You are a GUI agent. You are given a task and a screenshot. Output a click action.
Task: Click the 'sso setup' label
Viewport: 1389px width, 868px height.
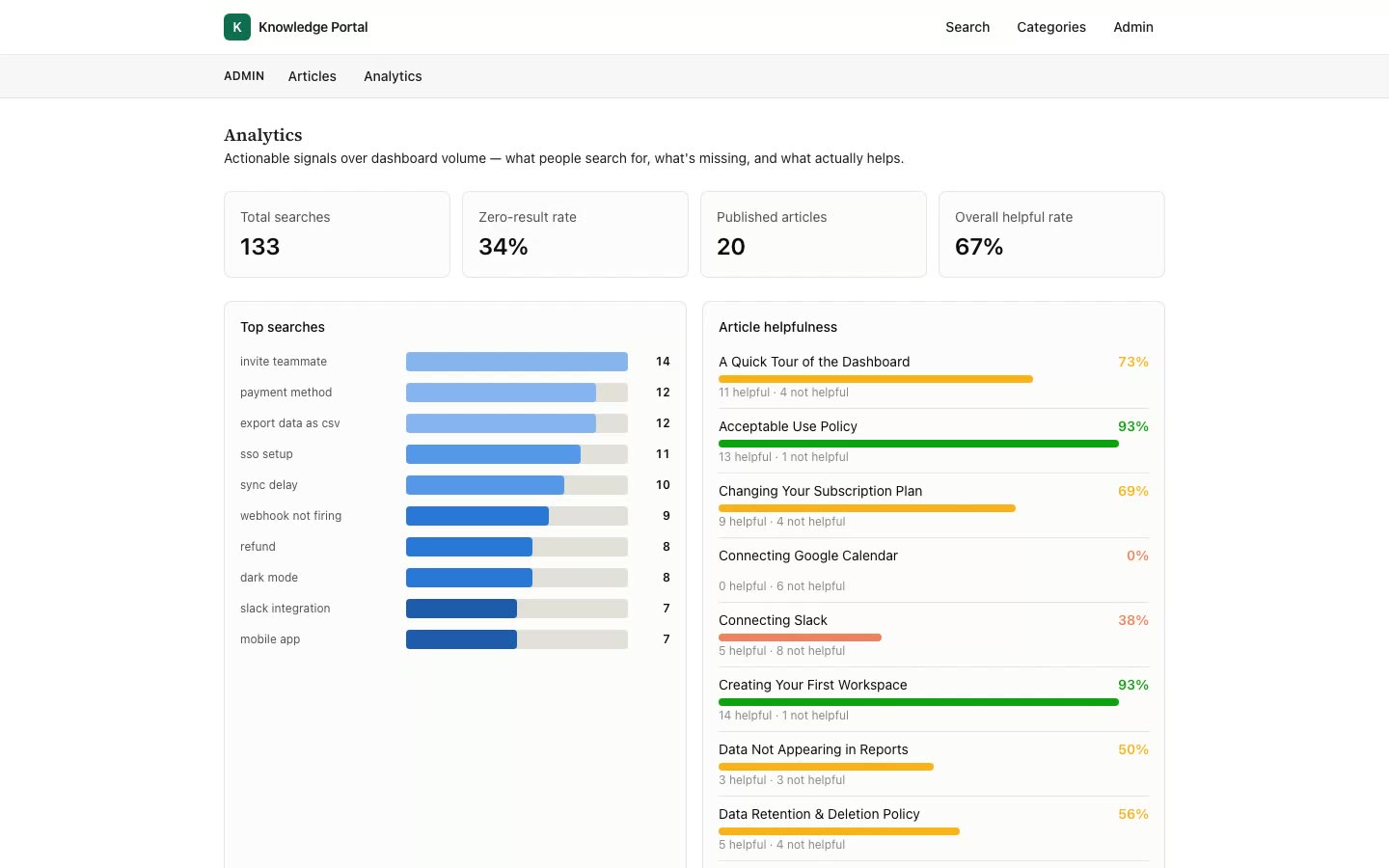coord(266,454)
